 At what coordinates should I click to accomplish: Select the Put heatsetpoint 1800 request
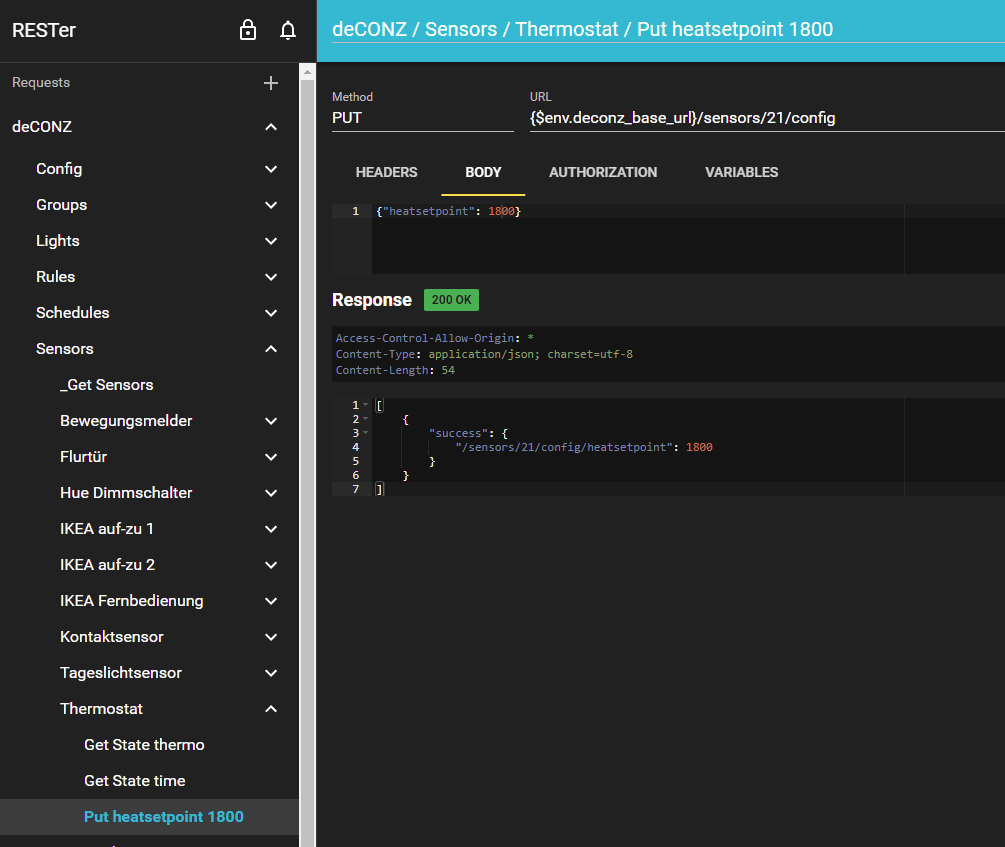coord(149,817)
